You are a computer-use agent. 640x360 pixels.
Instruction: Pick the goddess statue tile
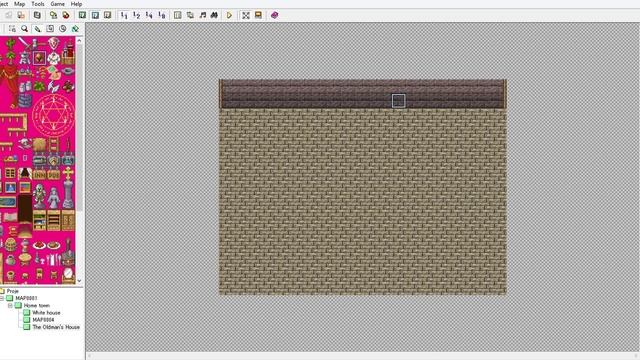pyautogui.click(x=53, y=198)
